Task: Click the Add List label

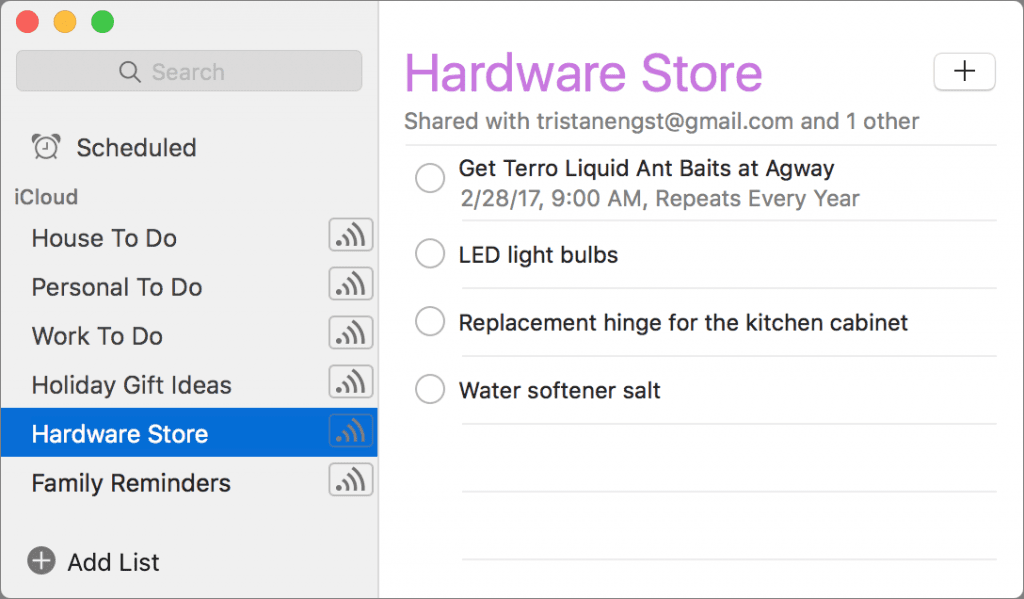Action: [x=113, y=562]
